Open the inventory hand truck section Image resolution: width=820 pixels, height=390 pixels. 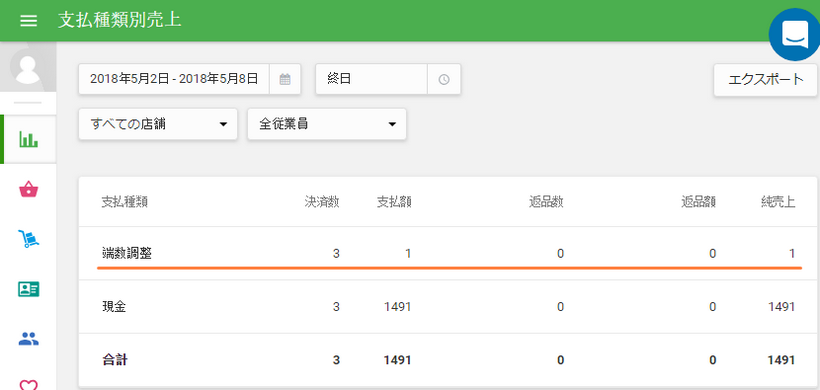tap(28, 238)
